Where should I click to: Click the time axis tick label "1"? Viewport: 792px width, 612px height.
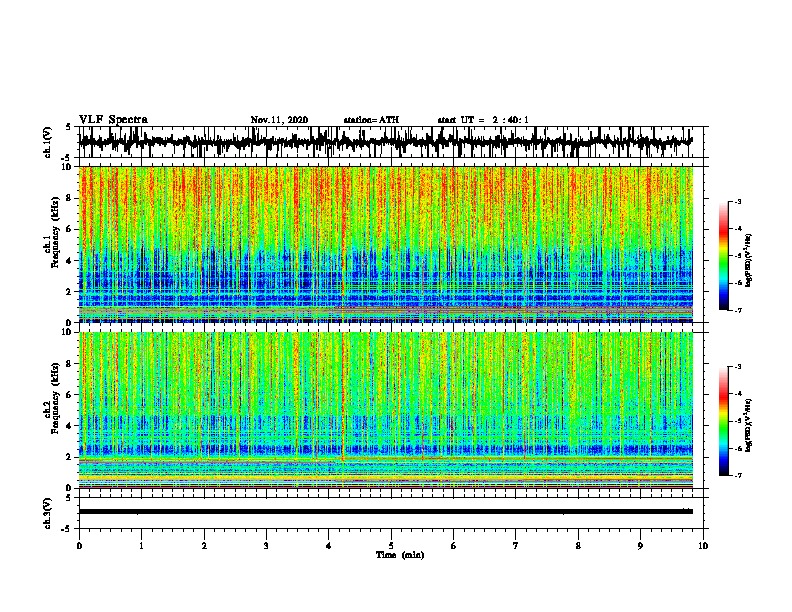[x=141, y=546]
